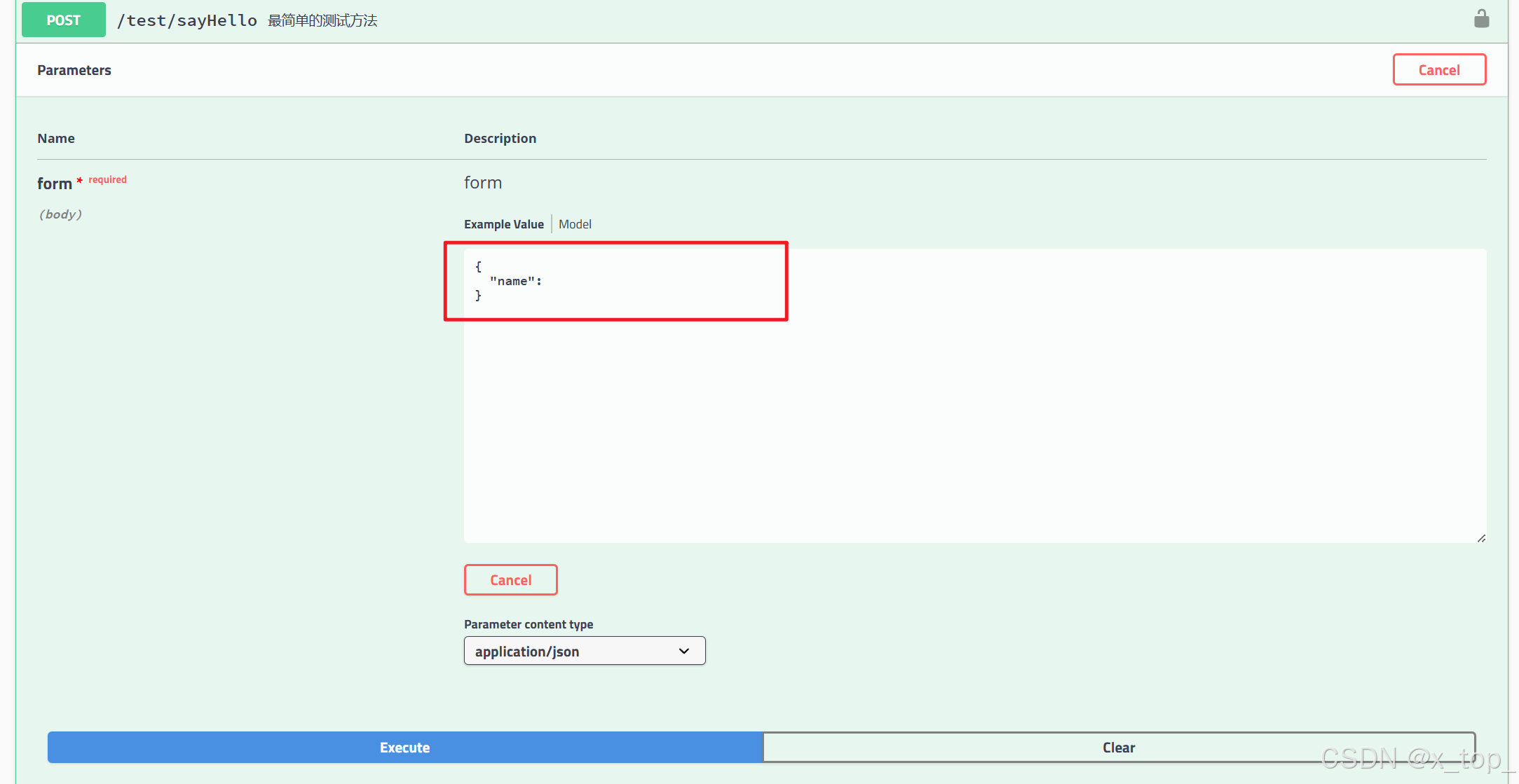Switch to the Example Value tab
Viewport: 1519px width, 784px height.
pos(503,224)
